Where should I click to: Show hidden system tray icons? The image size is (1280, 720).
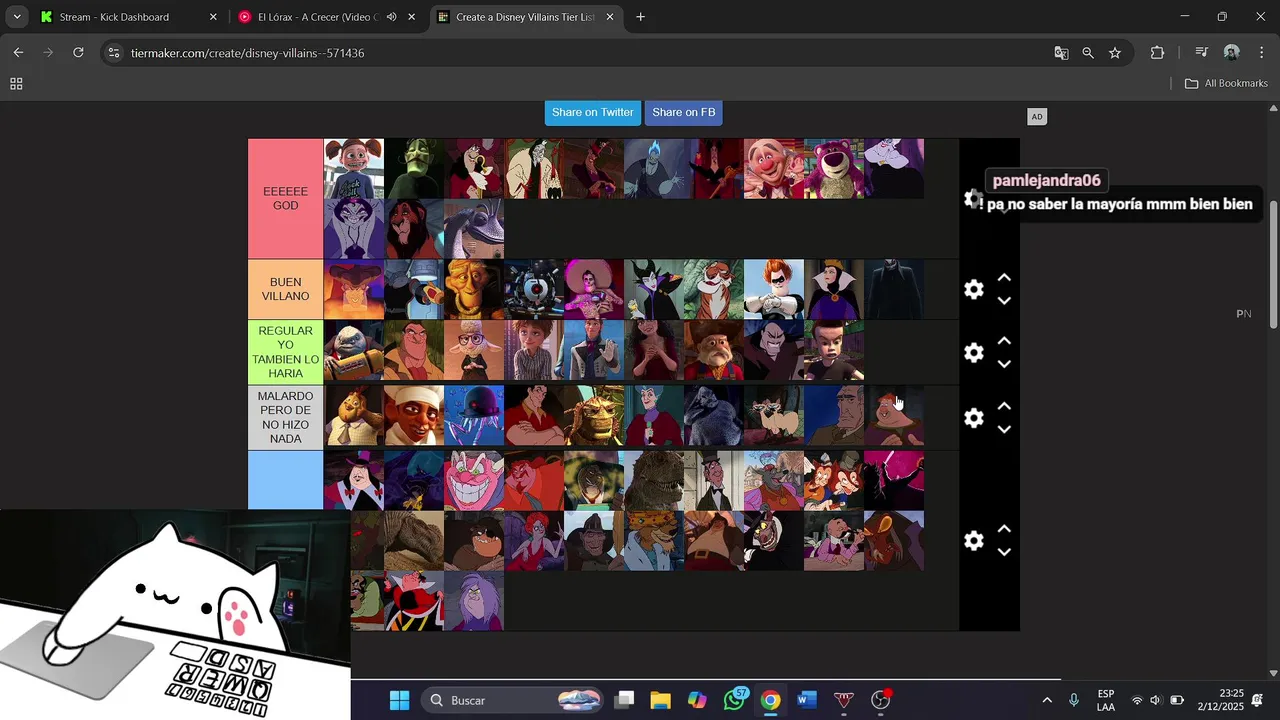tap(1047, 700)
